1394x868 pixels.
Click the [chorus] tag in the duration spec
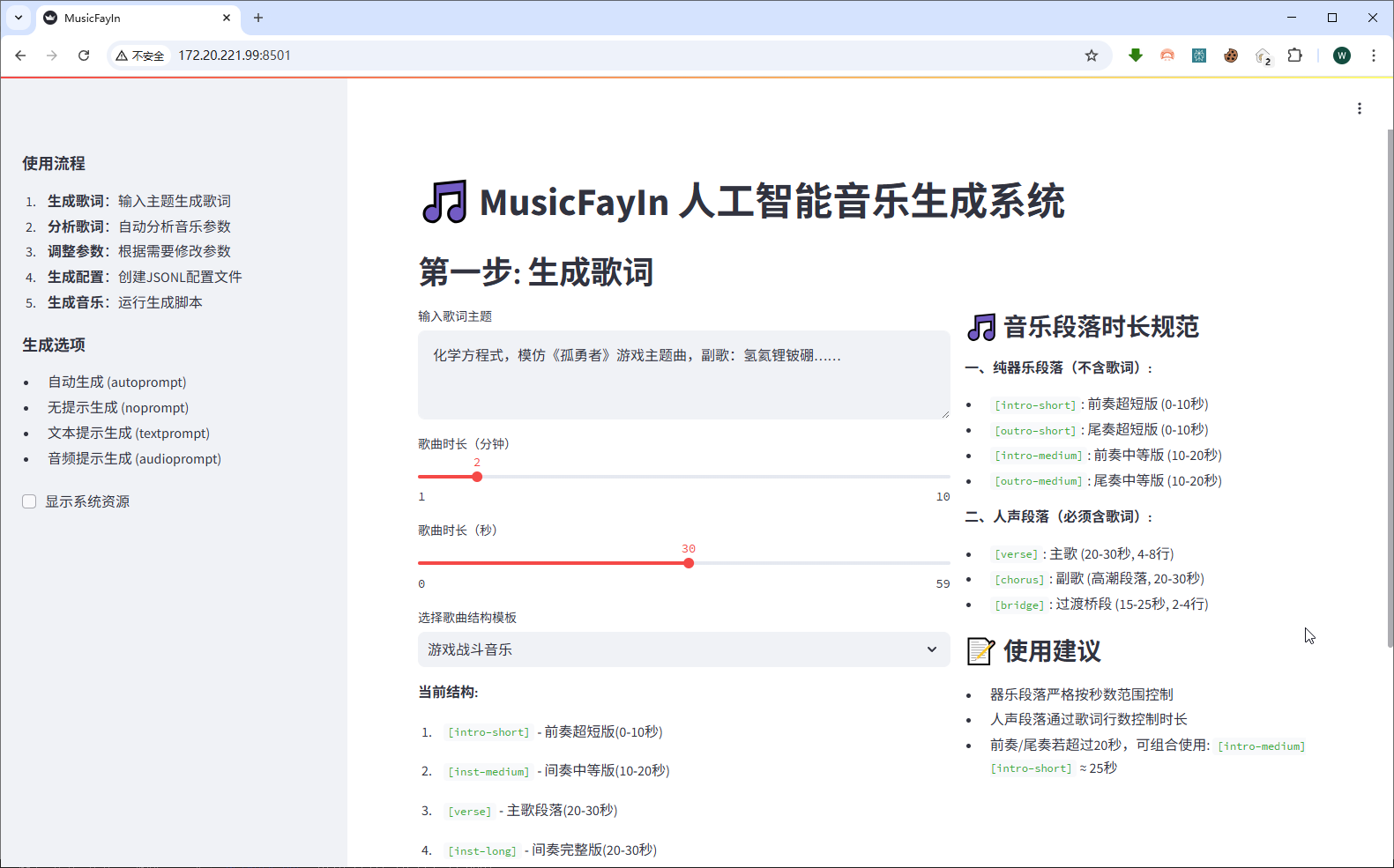point(1019,579)
